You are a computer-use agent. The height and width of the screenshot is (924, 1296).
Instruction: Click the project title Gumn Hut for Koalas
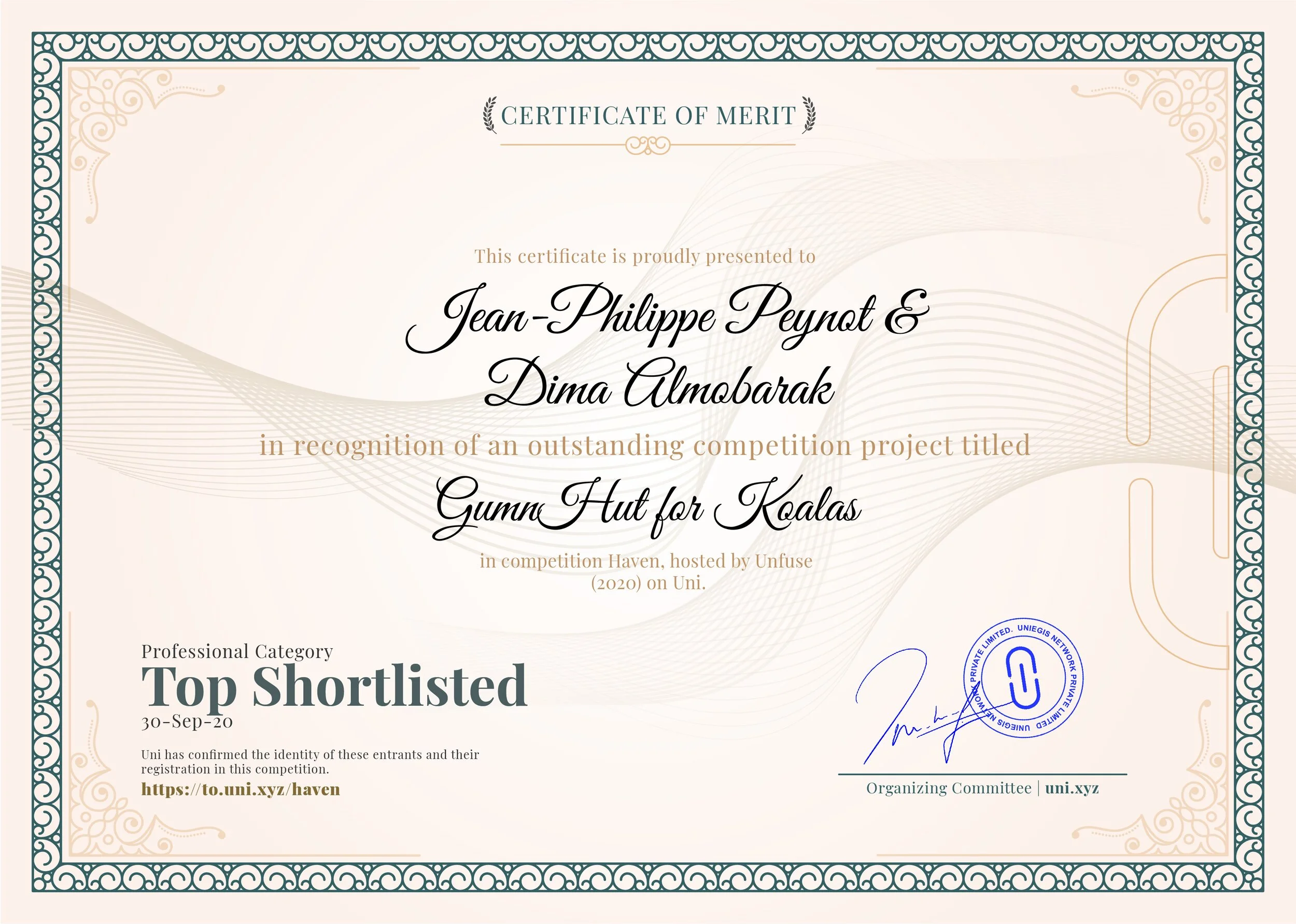647,505
